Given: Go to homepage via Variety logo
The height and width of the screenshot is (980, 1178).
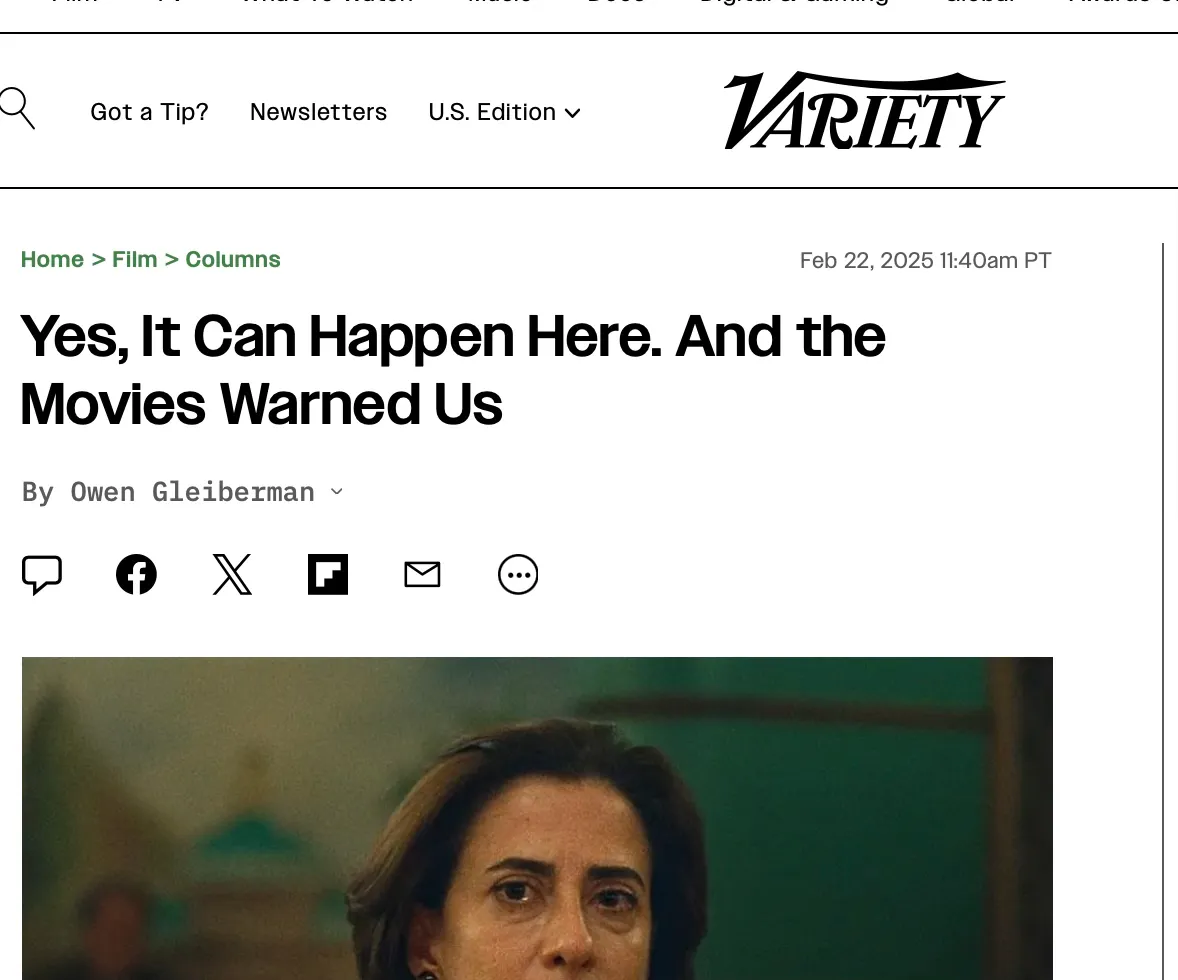Looking at the screenshot, I should point(864,110).
